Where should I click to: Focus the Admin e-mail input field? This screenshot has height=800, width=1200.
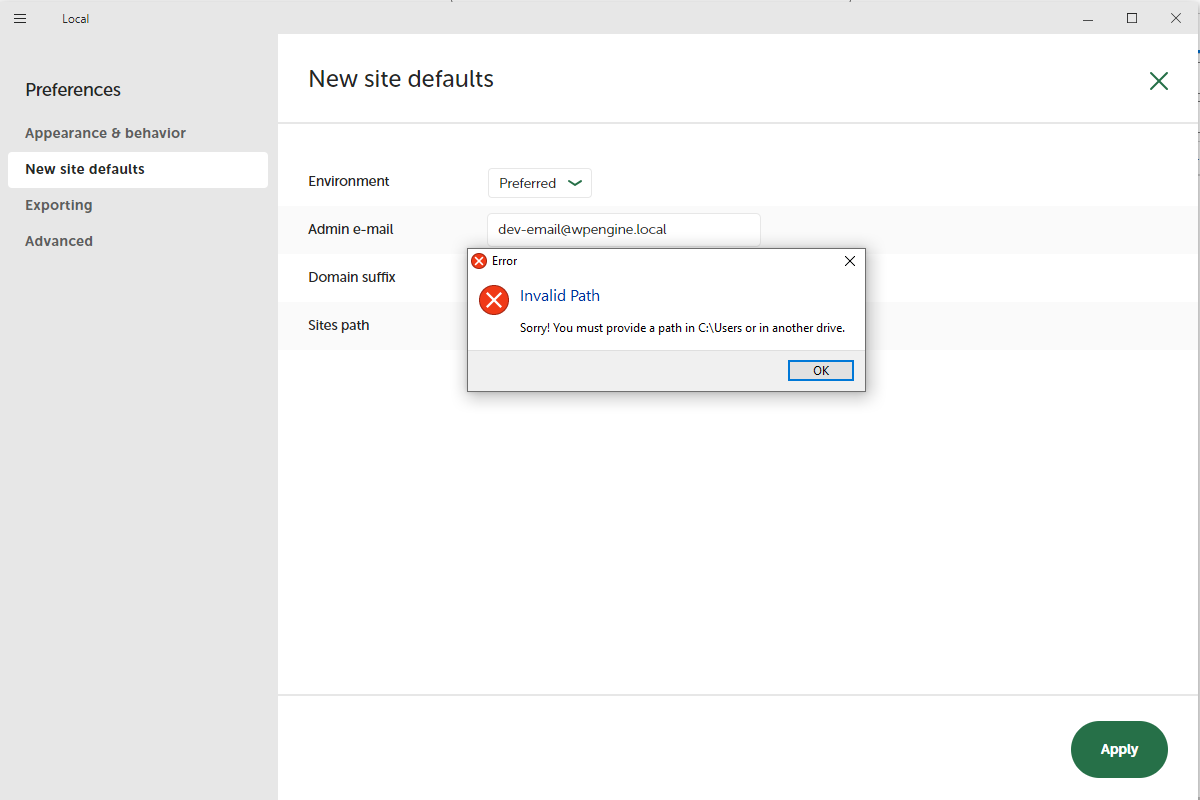(x=624, y=229)
